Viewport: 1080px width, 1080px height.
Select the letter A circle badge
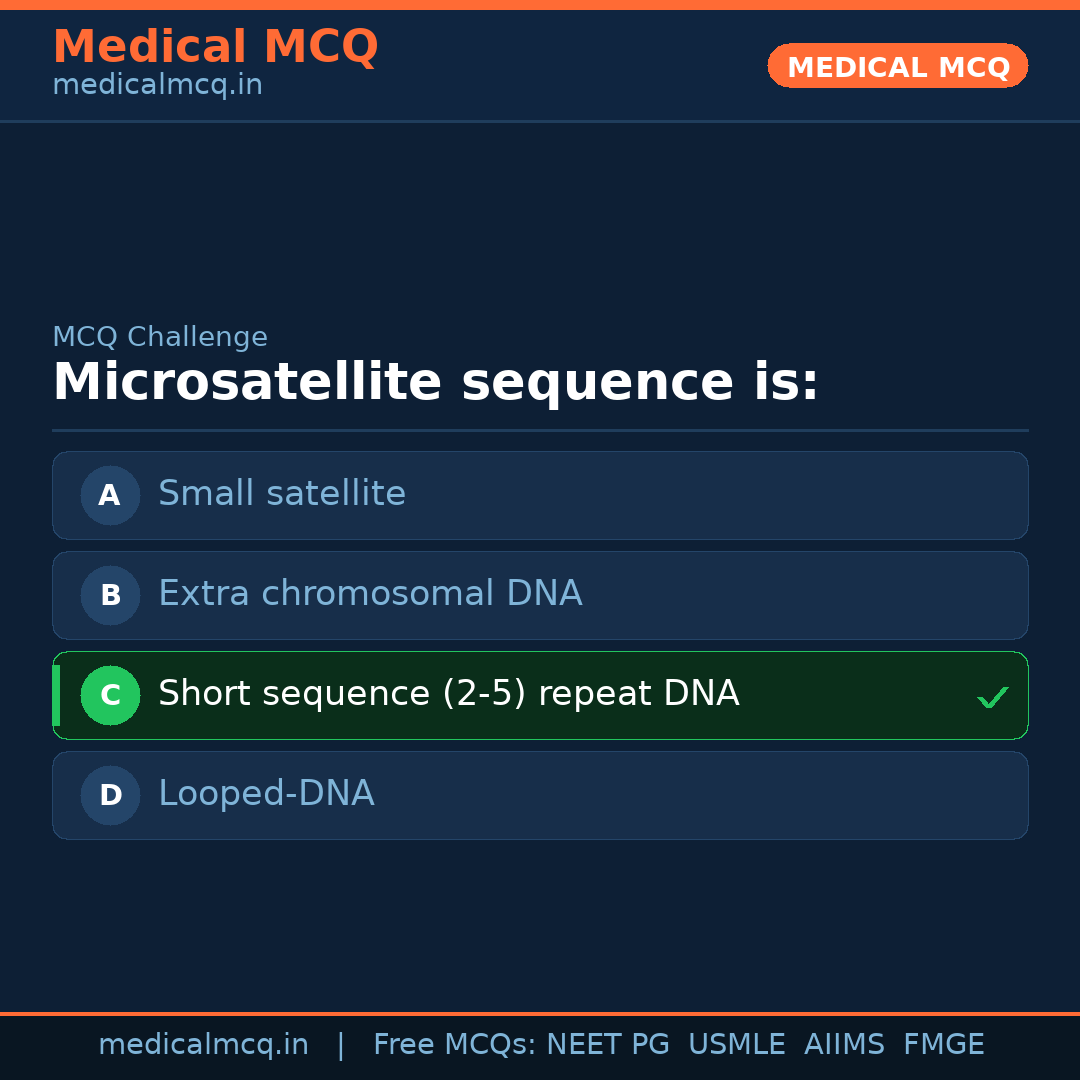click(110, 495)
